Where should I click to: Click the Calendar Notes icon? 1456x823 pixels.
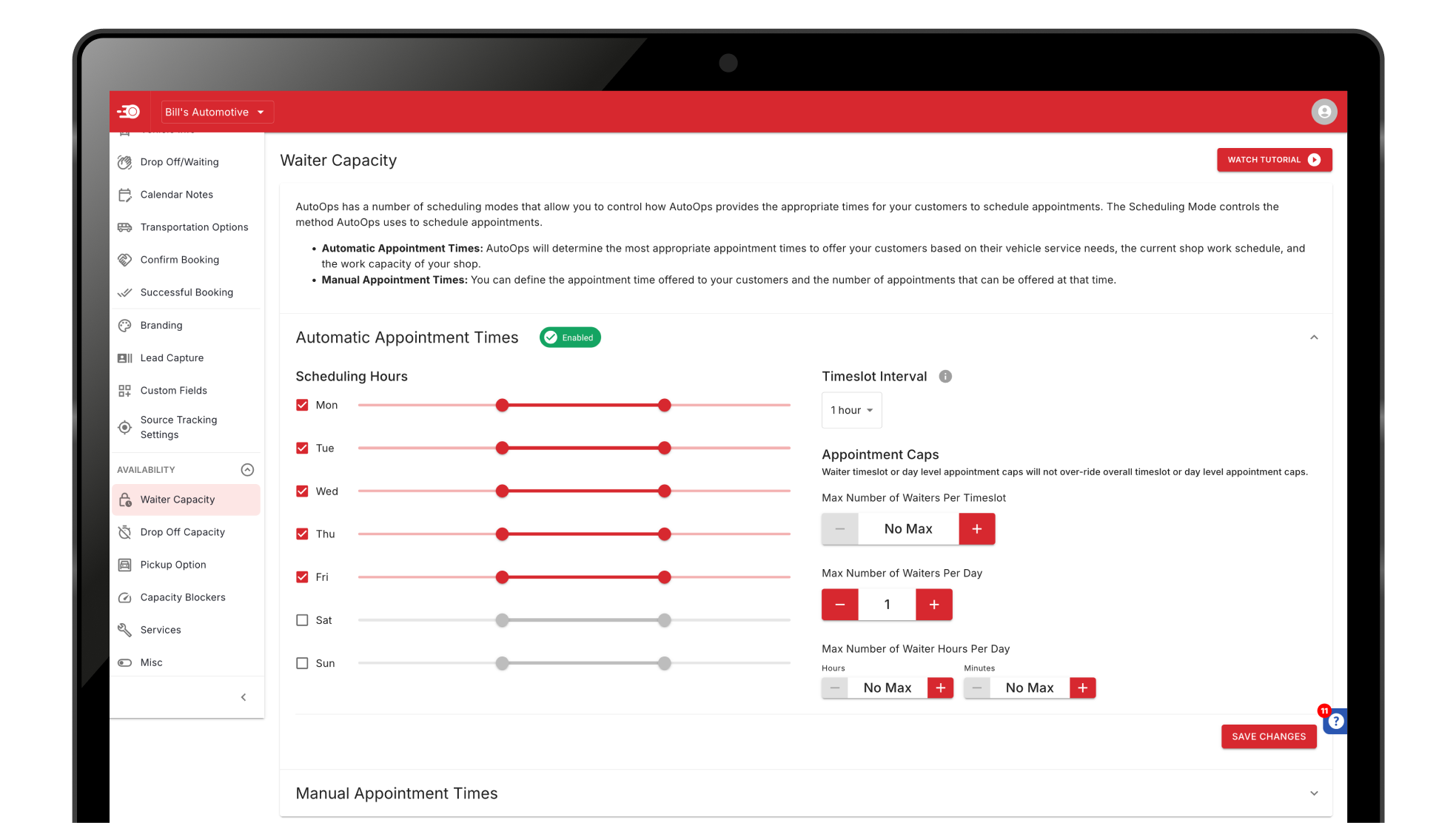click(x=124, y=195)
